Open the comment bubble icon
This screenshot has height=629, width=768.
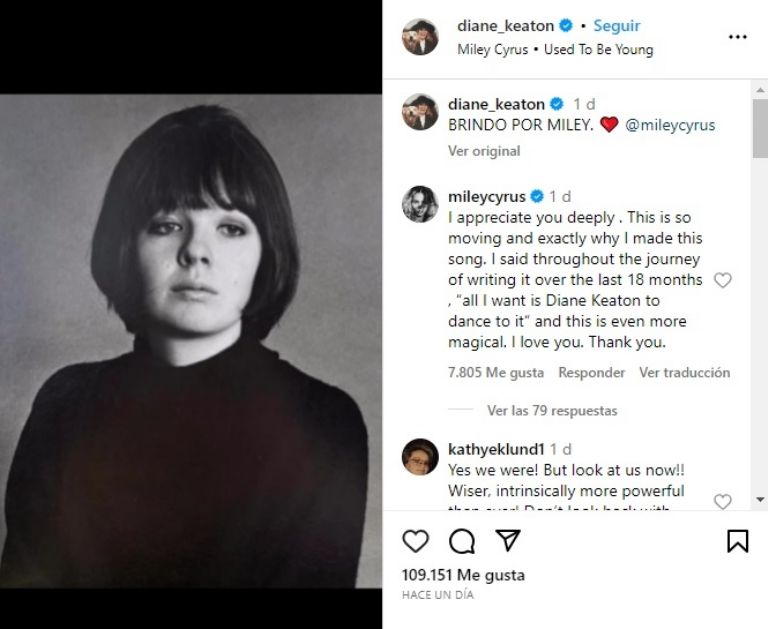462,541
